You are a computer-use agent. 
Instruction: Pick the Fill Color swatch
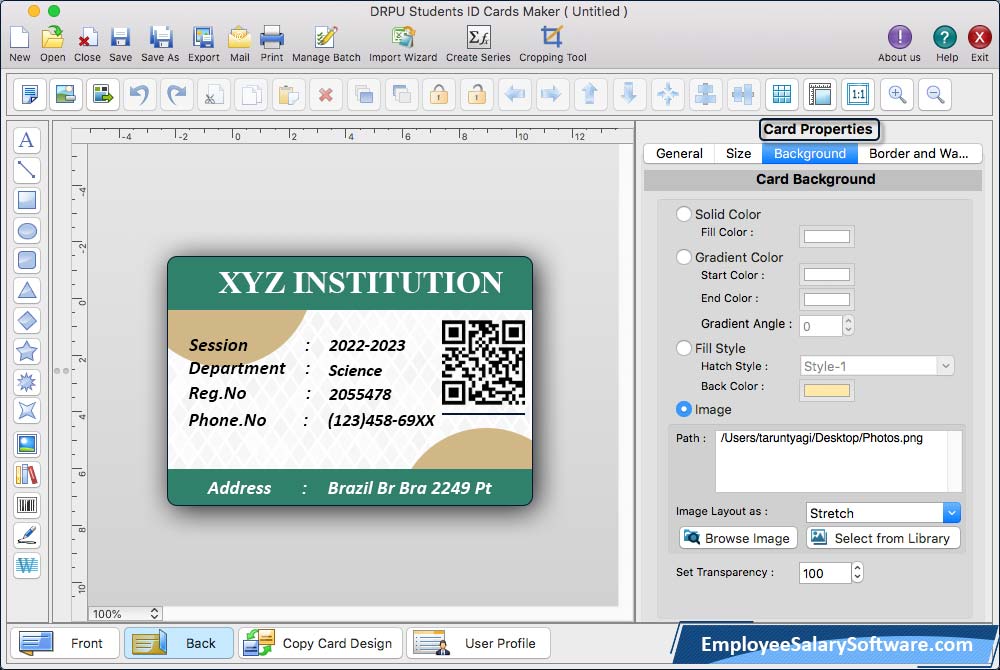pos(827,237)
